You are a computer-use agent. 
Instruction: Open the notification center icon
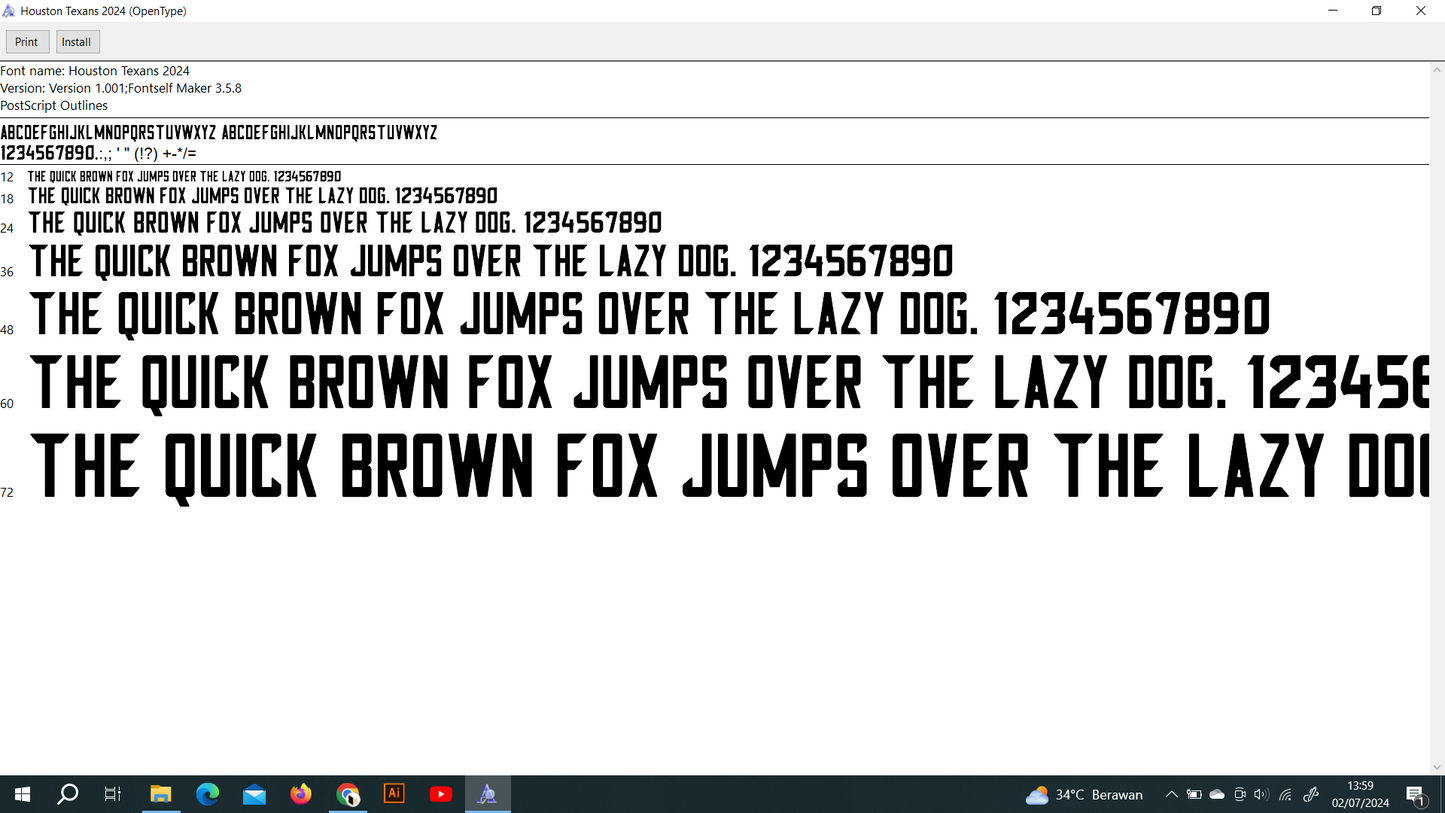pyautogui.click(x=1416, y=795)
